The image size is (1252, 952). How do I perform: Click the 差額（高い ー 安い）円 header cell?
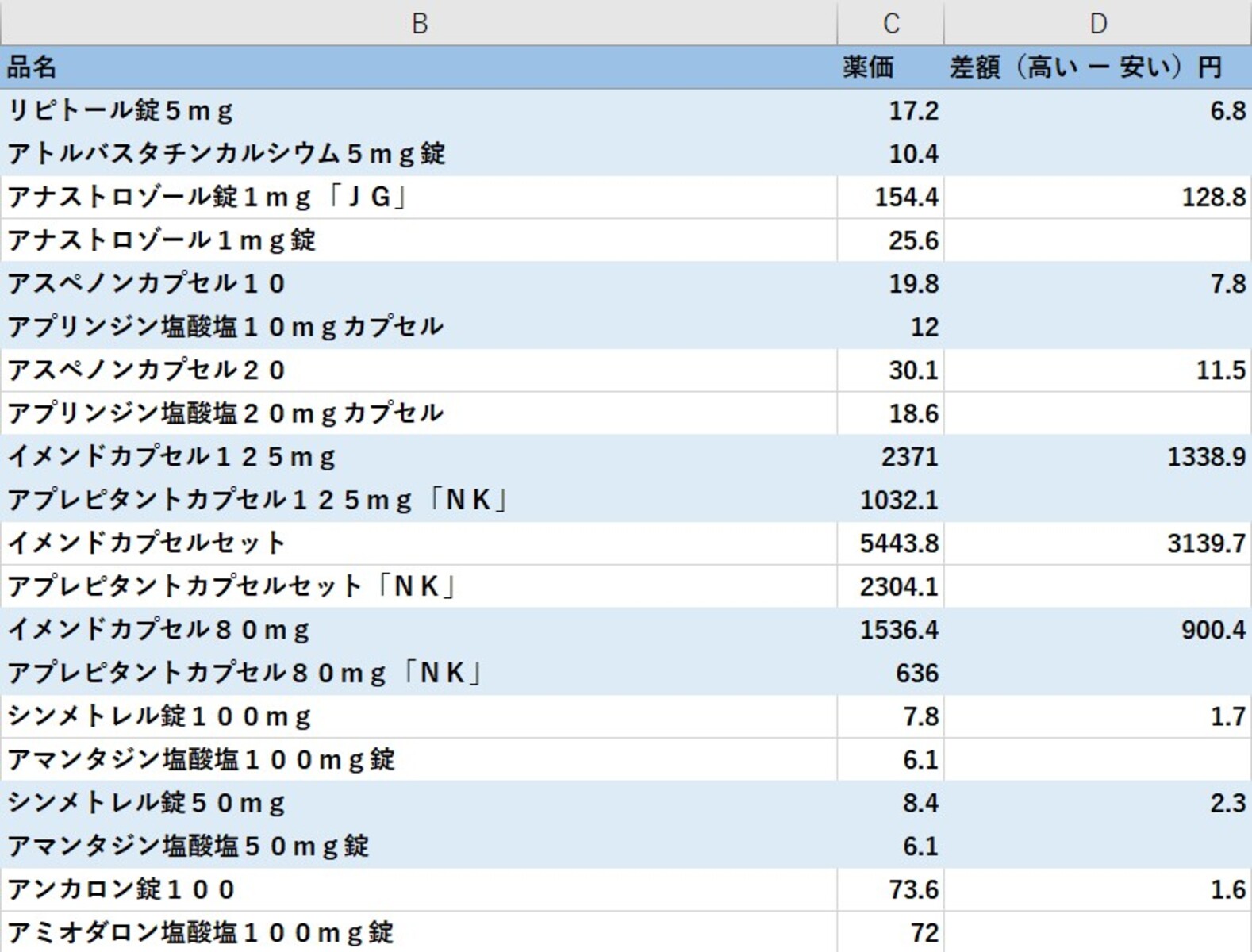(x=1098, y=67)
